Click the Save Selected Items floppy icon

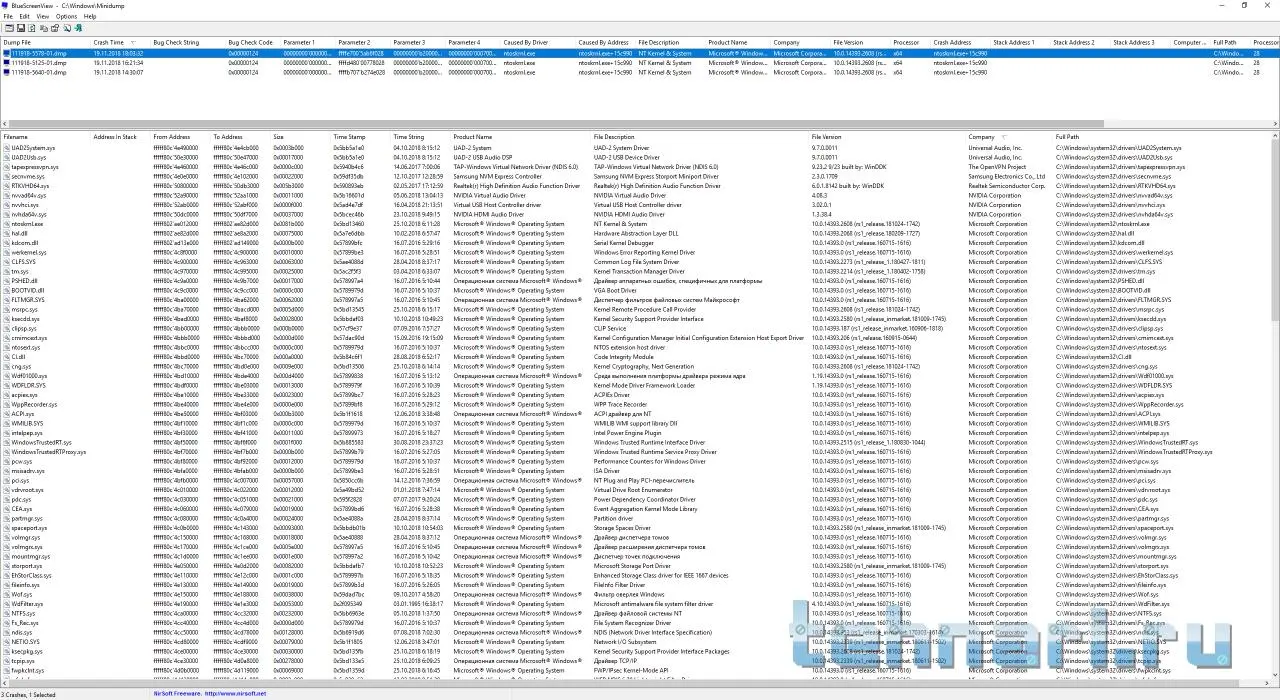click(x=21, y=28)
